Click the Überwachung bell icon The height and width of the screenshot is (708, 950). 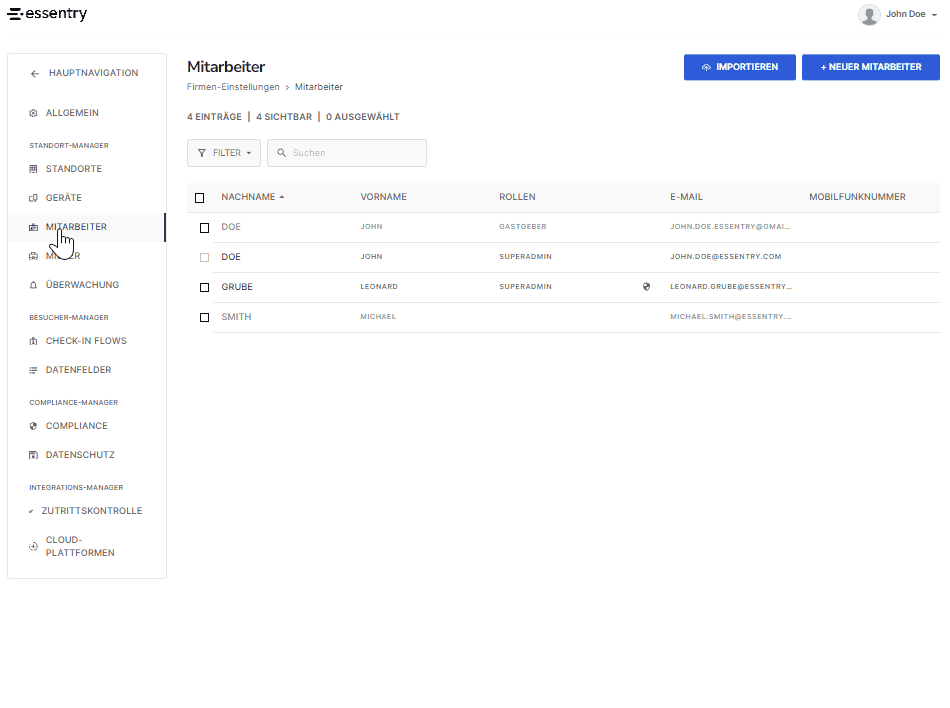click(33, 285)
